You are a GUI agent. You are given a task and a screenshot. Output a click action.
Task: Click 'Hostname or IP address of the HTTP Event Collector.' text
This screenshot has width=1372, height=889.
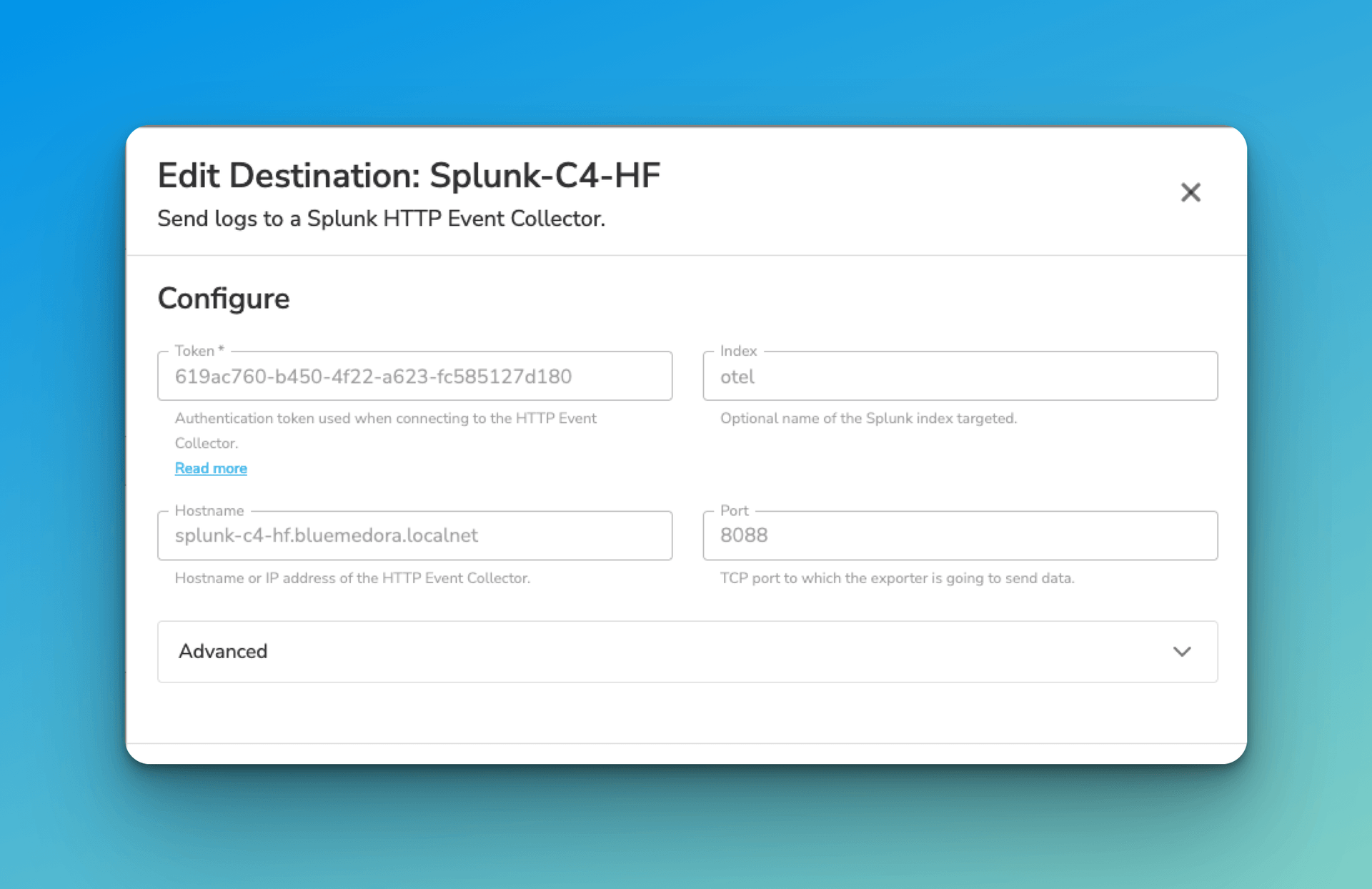pyautogui.click(x=352, y=578)
